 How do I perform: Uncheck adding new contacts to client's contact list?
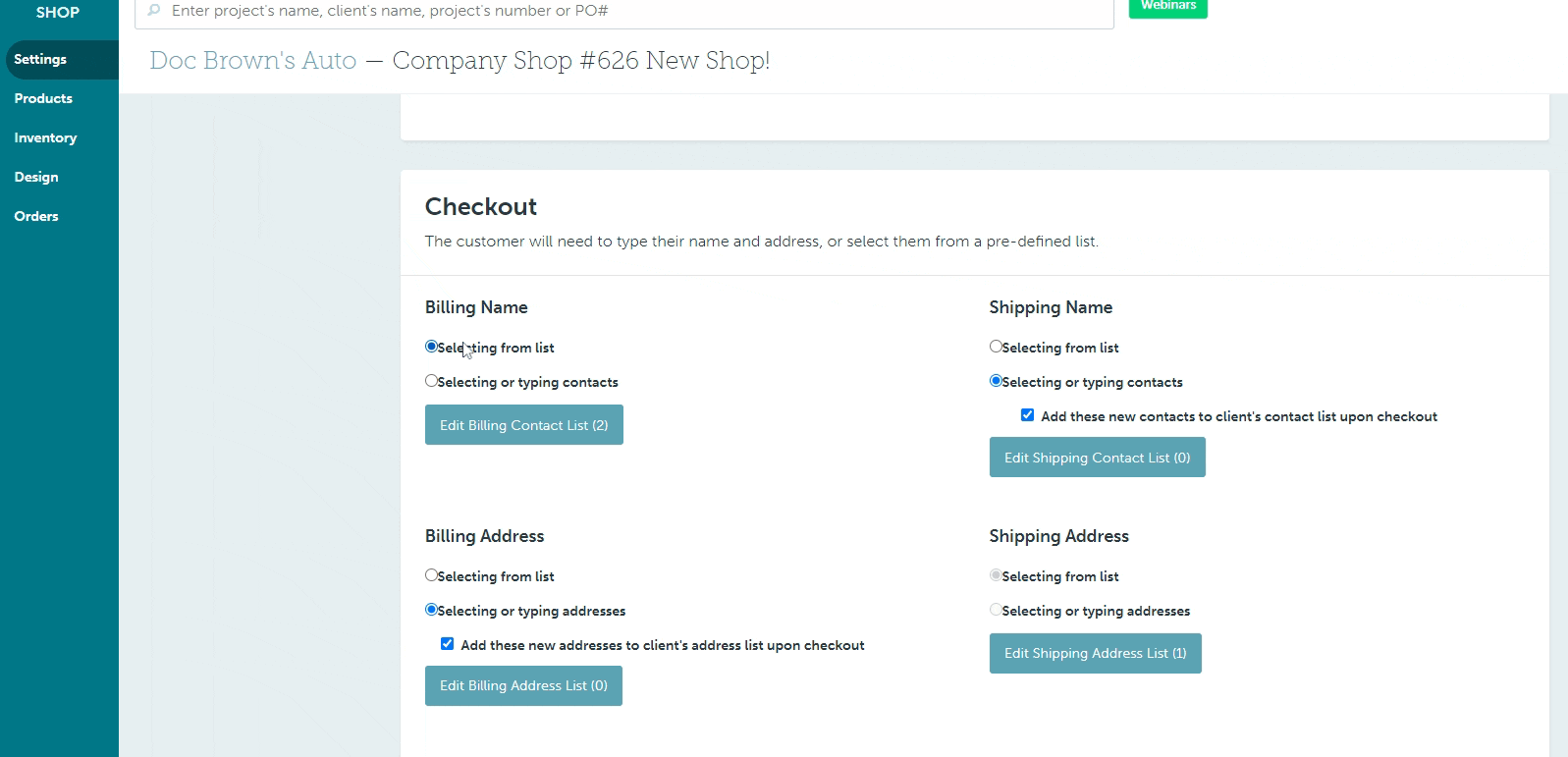(x=1028, y=414)
